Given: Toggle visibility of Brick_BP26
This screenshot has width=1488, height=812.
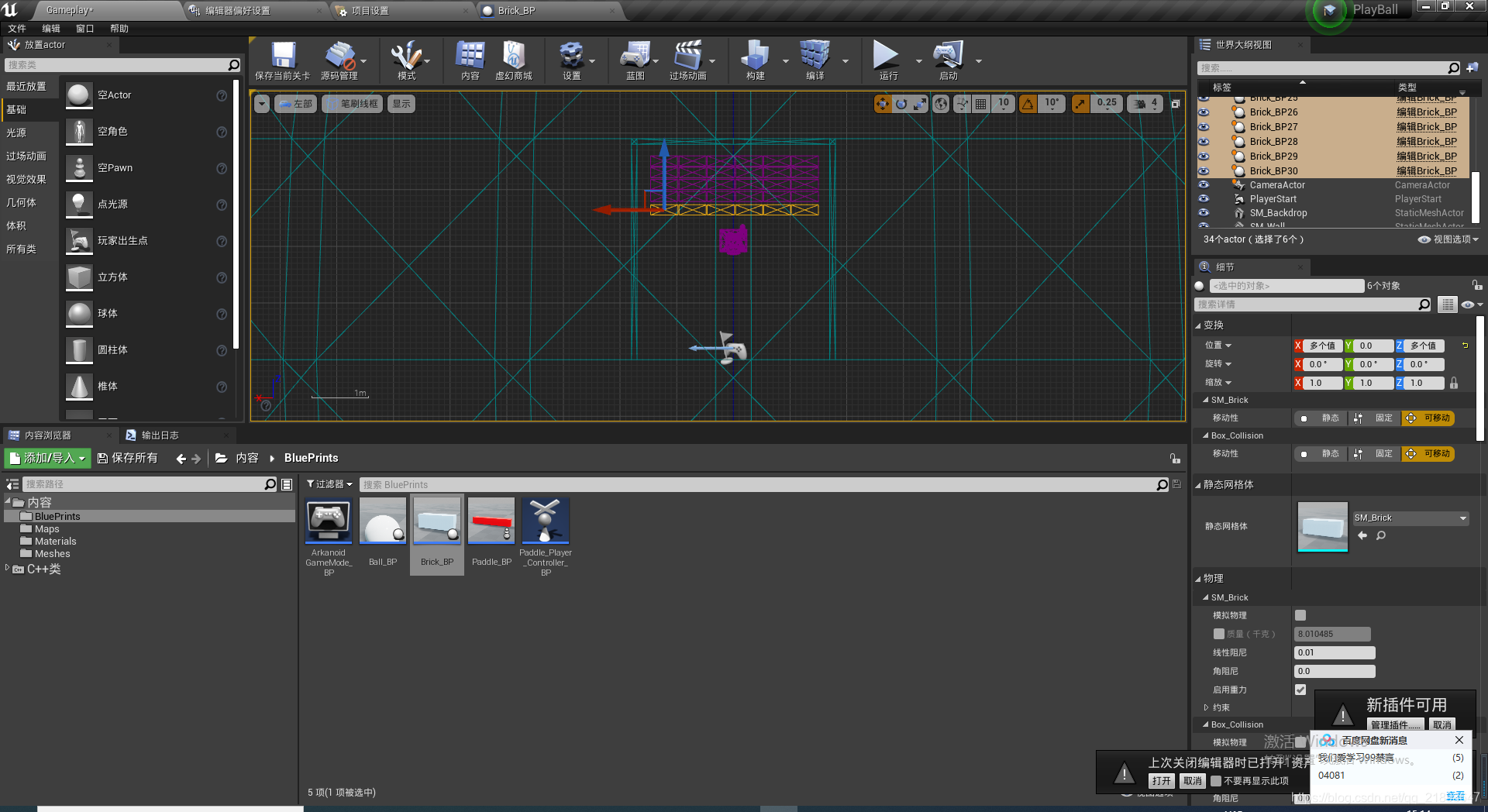Looking at the screenshot, I should tap(1204, 112).
